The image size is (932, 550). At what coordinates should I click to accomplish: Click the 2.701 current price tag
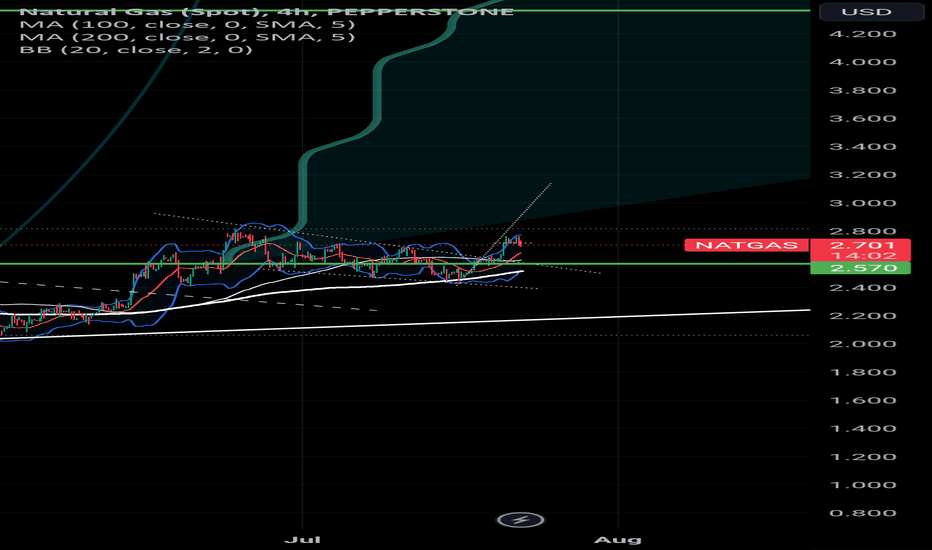tap(862, 245)
